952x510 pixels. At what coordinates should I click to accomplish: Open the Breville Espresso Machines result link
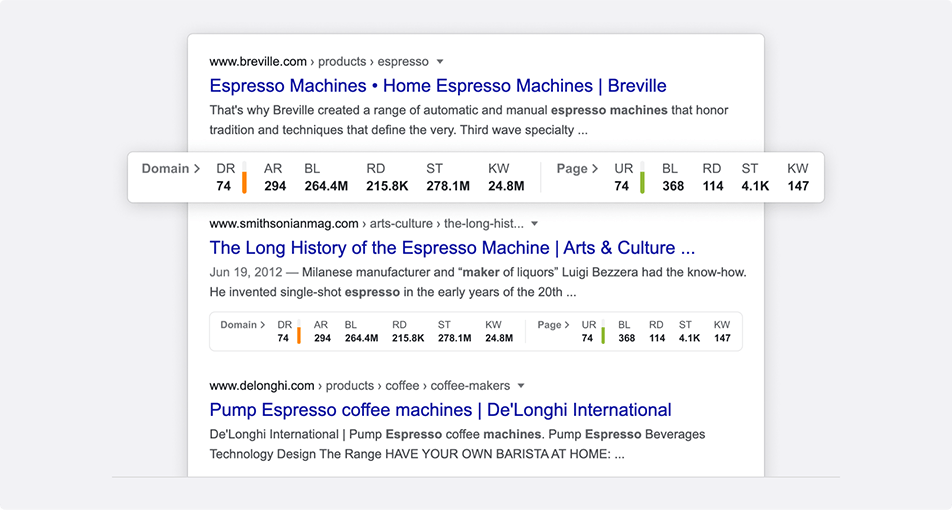click(x=437, y=86)
